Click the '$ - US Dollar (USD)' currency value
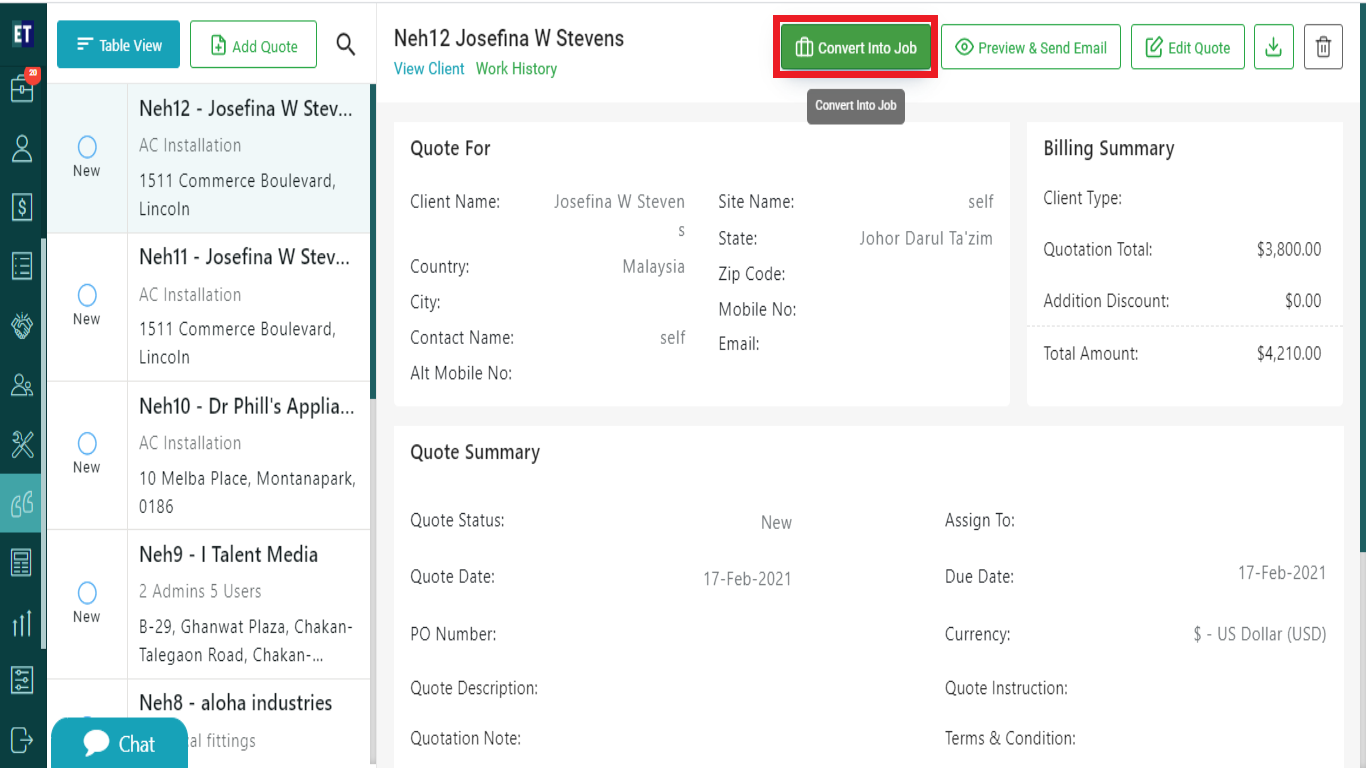 [x=1260, y=635]
